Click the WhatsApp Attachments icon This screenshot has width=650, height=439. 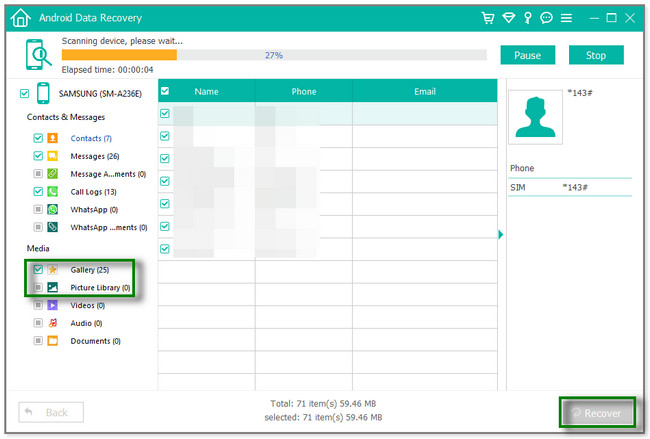[53, 227]
